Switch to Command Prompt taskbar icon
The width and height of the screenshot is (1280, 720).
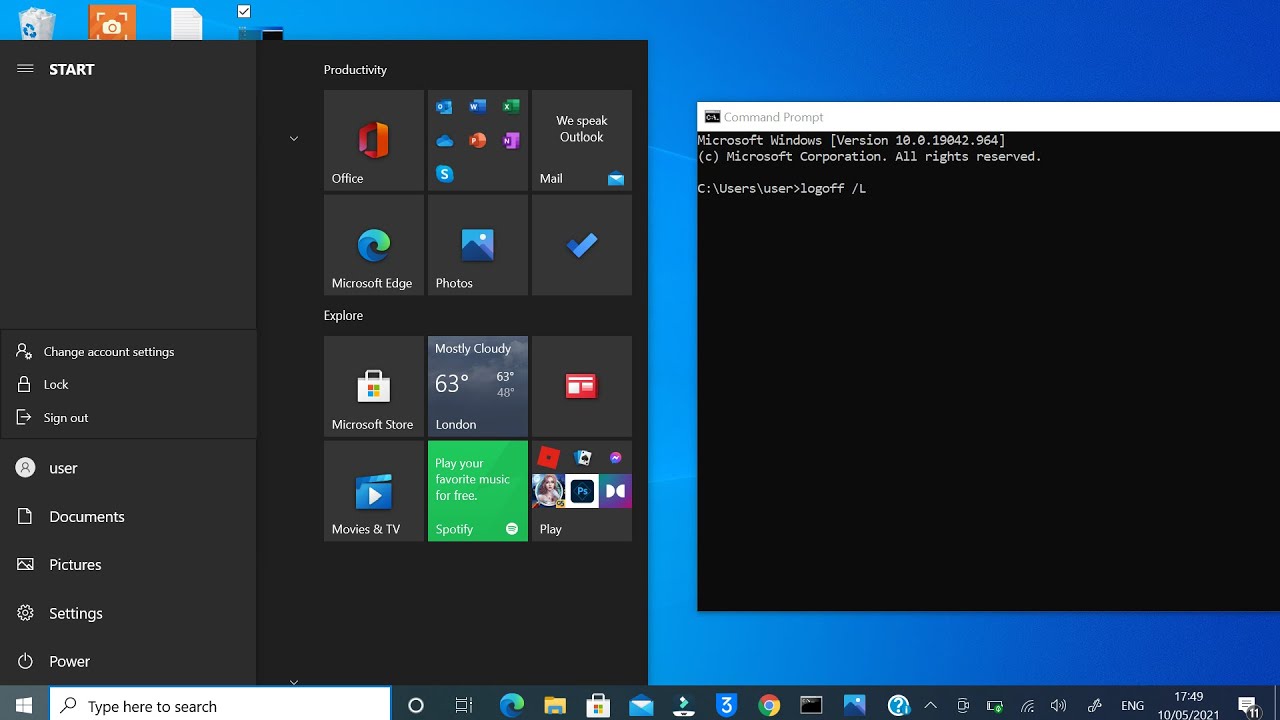811,706
